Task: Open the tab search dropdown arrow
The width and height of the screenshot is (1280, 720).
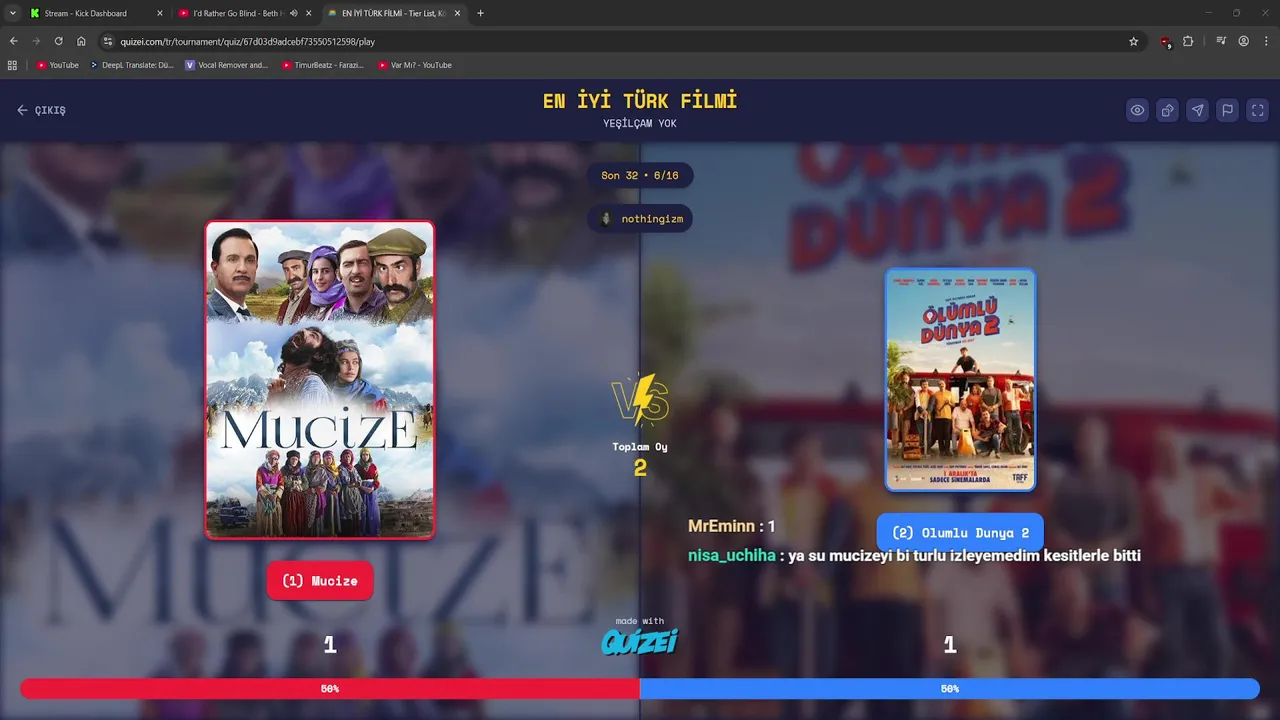Action: pyautogui.click(x=12, y=13)
